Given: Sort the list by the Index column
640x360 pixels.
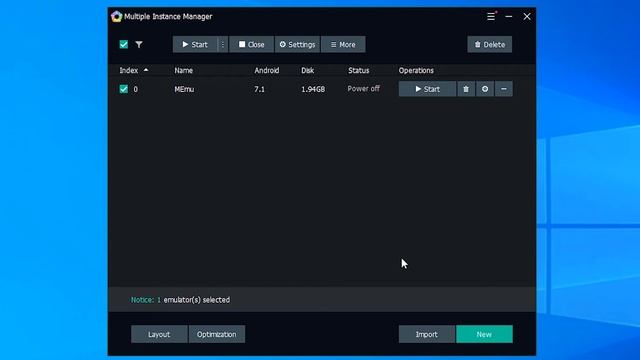Looking at the screenshot, I should (133, 70).
